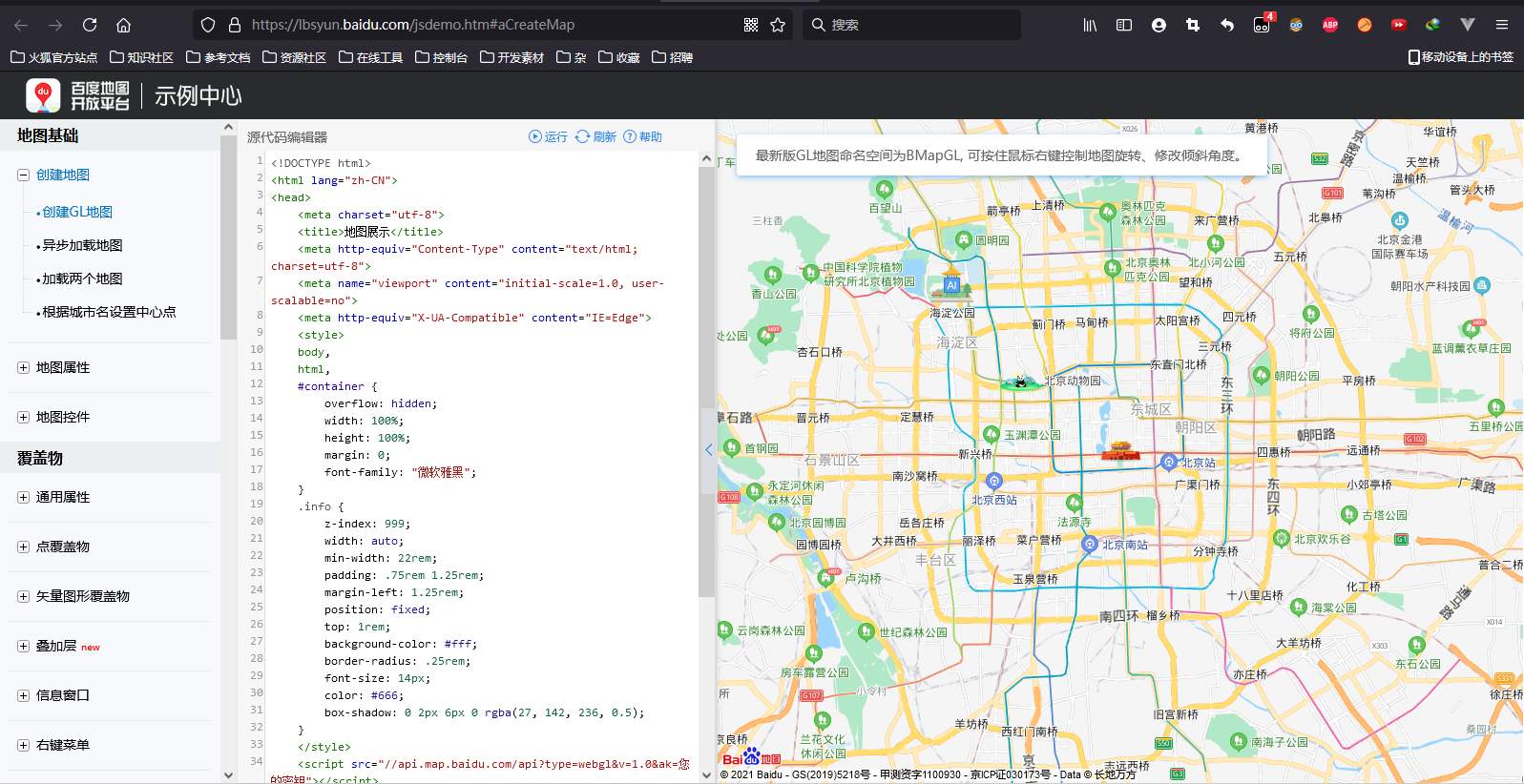Open the 知识社区 bookmark folder
Screen dimensions: 1524x784
pyautogui.click(x=142, y=57)
